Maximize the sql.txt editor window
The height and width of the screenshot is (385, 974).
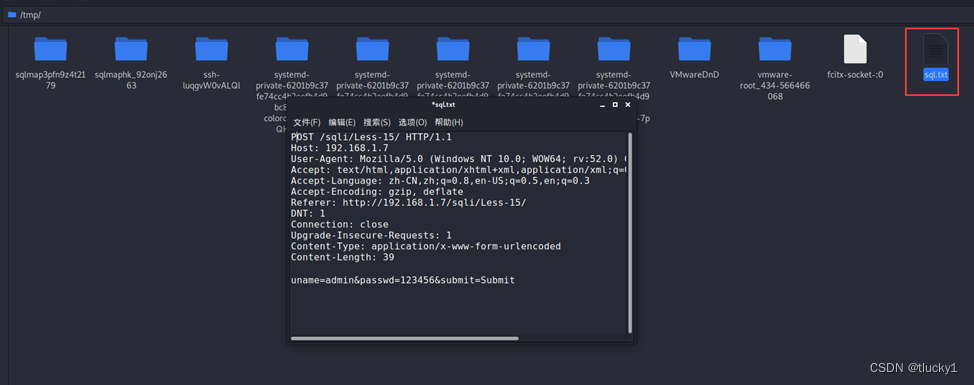click(x=615, y=105)
